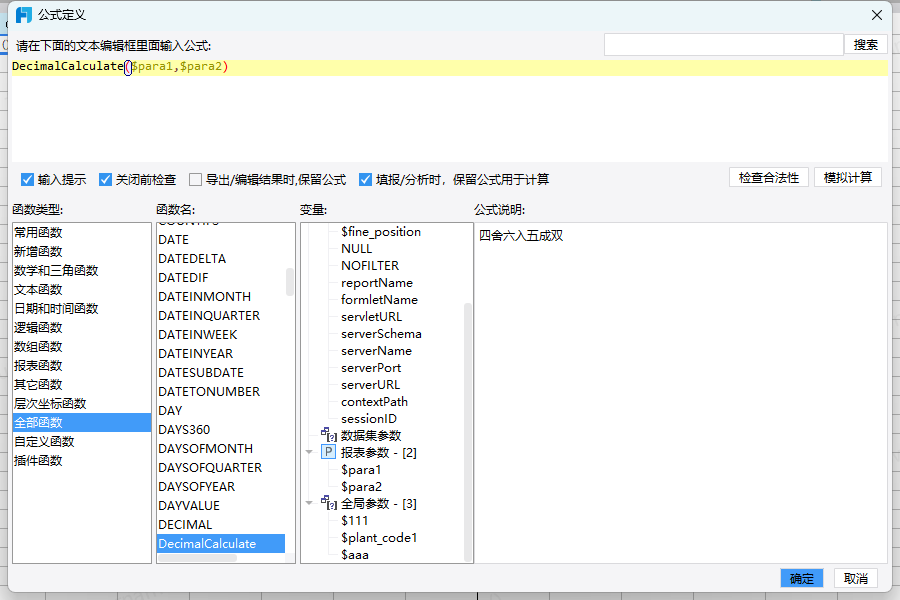Select the DATEINWEEK function

pos(221,334)
